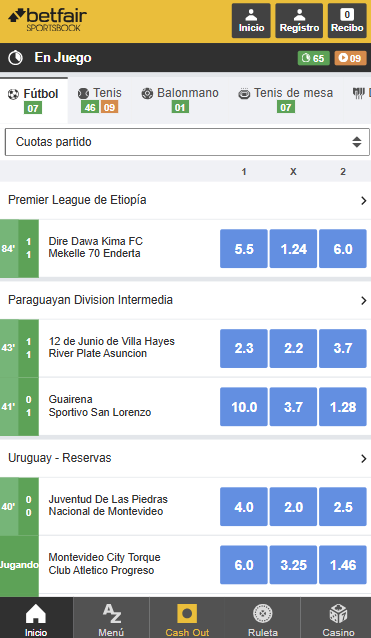
Task: Open the Recibo betslip counter
Action: point(347,21)
